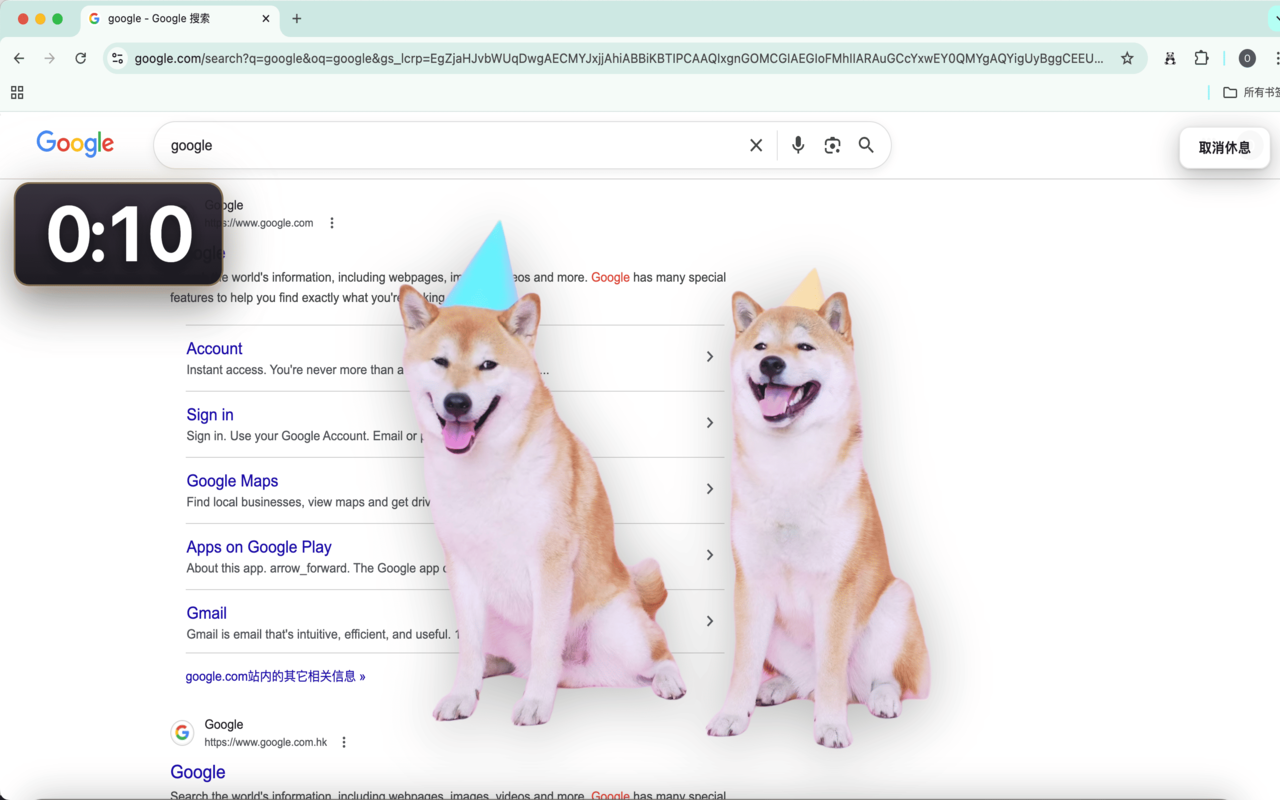Image resolution: width=1280 pixels, height=800 pixels.
Task: View site information icon in address bar
Action: coord(118,59)
